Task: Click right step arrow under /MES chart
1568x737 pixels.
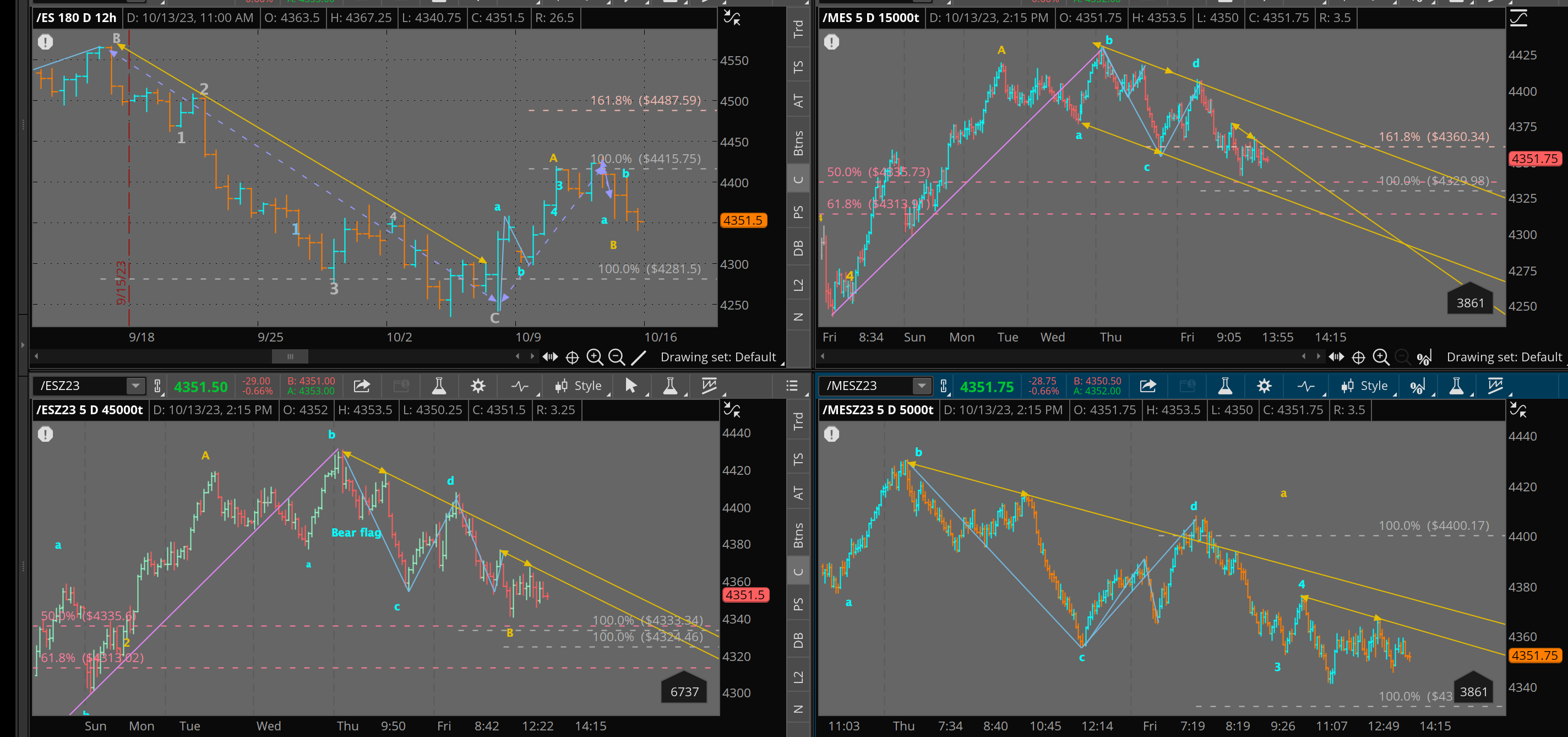Action: click(x=1319, y=356)
